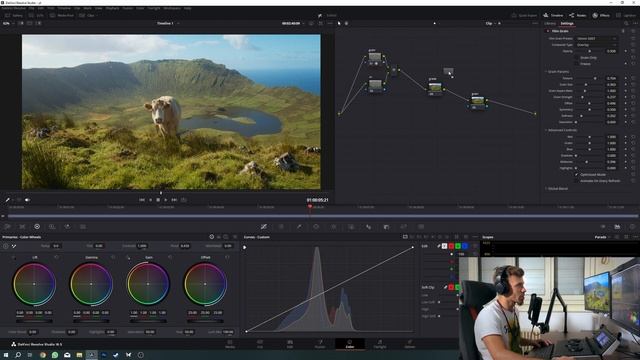640x360 pixels.
Task: Open the Playback menu
Action: 112,8
